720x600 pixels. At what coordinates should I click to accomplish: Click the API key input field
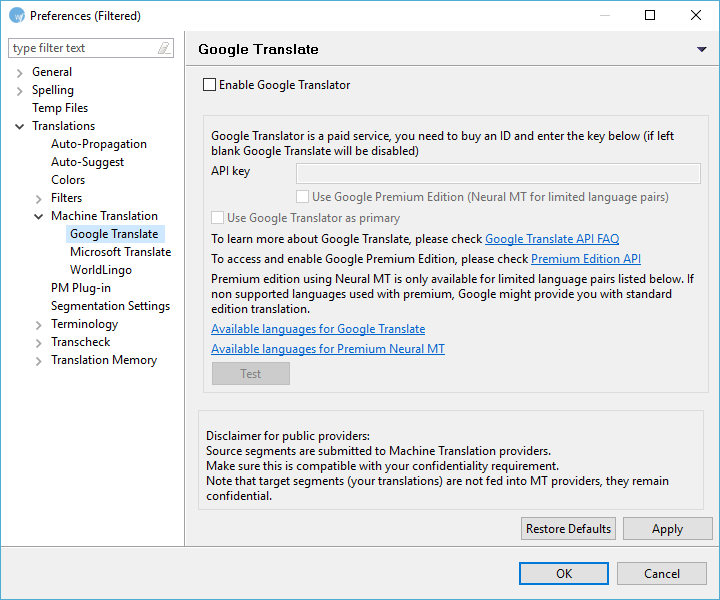[498, 173]
